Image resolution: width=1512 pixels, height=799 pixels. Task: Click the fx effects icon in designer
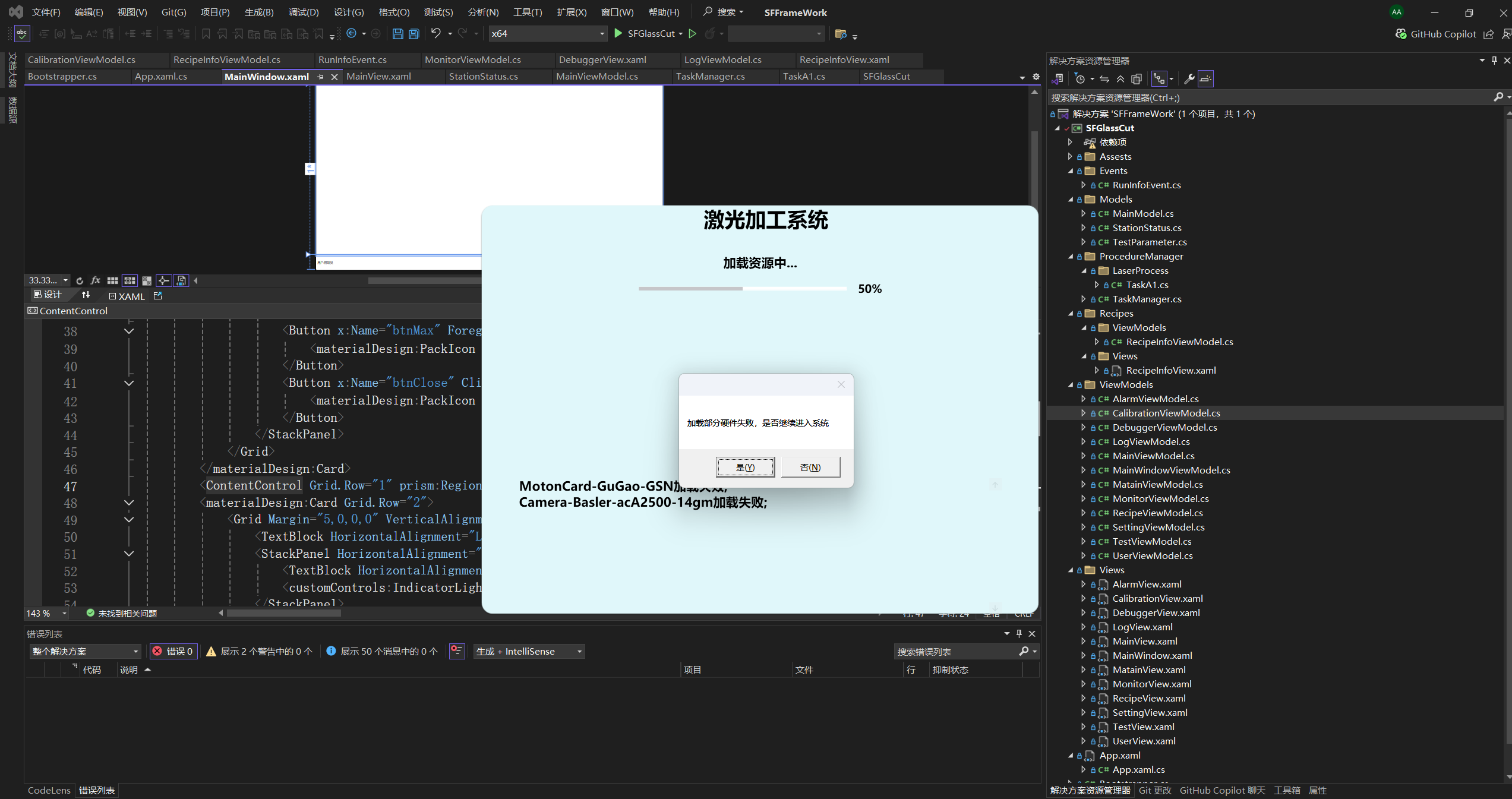(96, 280)
